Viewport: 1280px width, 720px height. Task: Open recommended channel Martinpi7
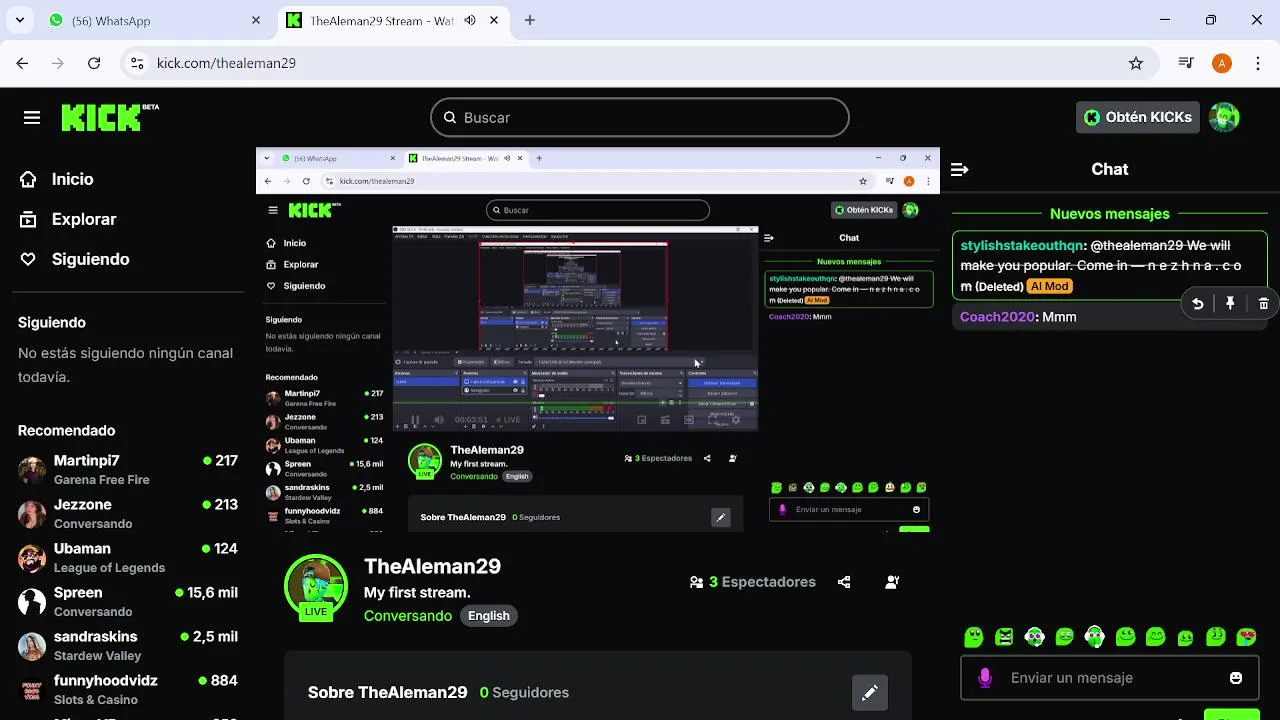pos(128,469)
